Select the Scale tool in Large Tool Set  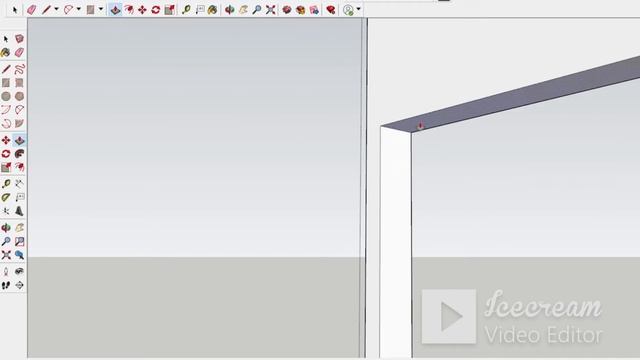(6, 167)
